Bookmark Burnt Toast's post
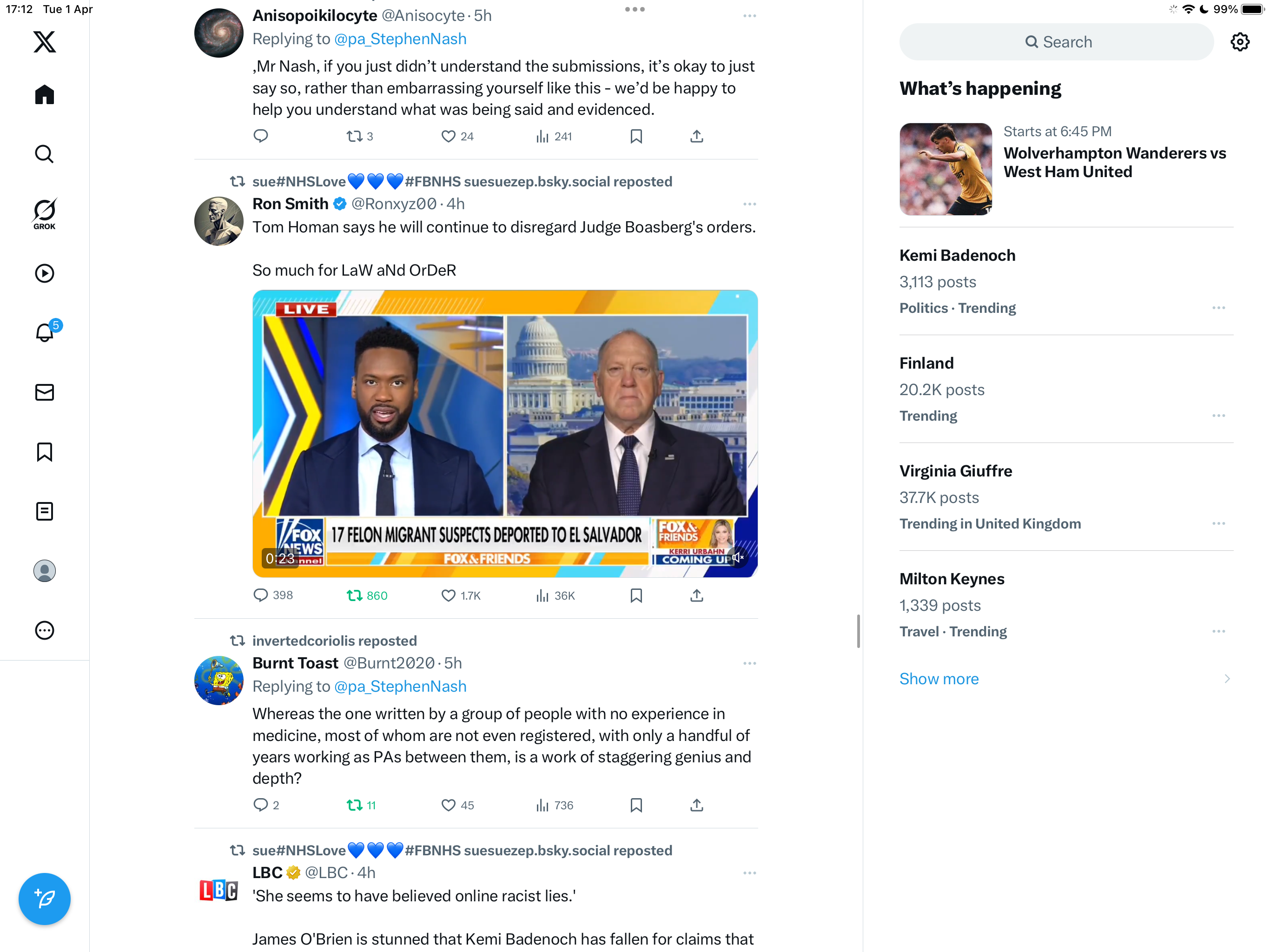The image size is (1270, 952). [x=636, y=805]
